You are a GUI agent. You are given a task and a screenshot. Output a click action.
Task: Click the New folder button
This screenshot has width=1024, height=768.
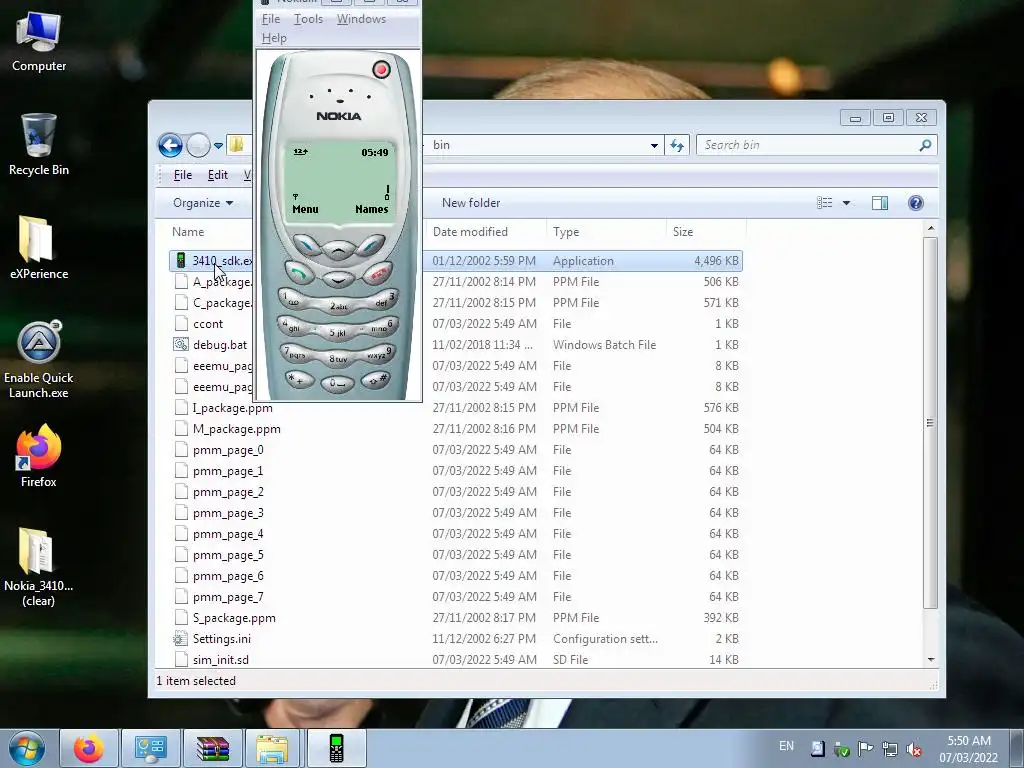pyautogui.click(x=471, y=203)
